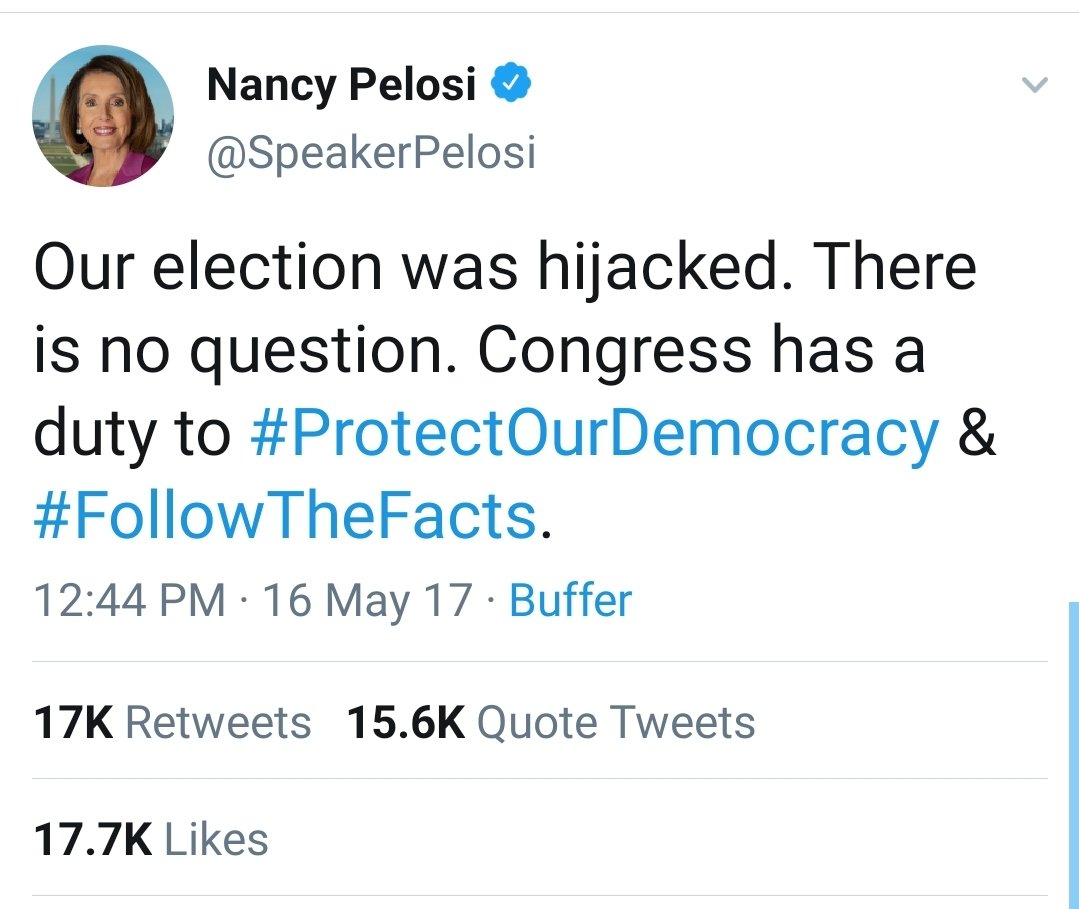This screenshot has width=1079, height=909.
Task: Click the 12:44 PM timestamp
Action: pos(130,601)
